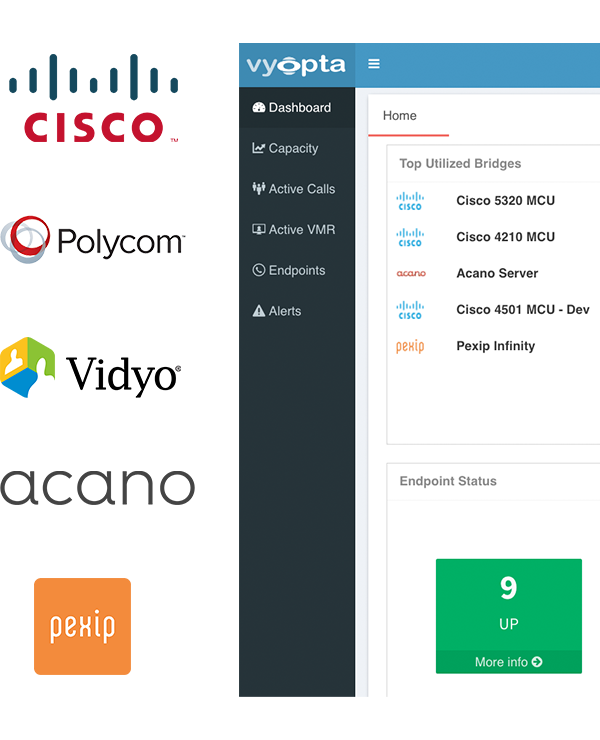Viewport: 600px width, 740px height.
Task: Select Acano Server bridge
Action: pyautogui.click(x=497, y=273)
